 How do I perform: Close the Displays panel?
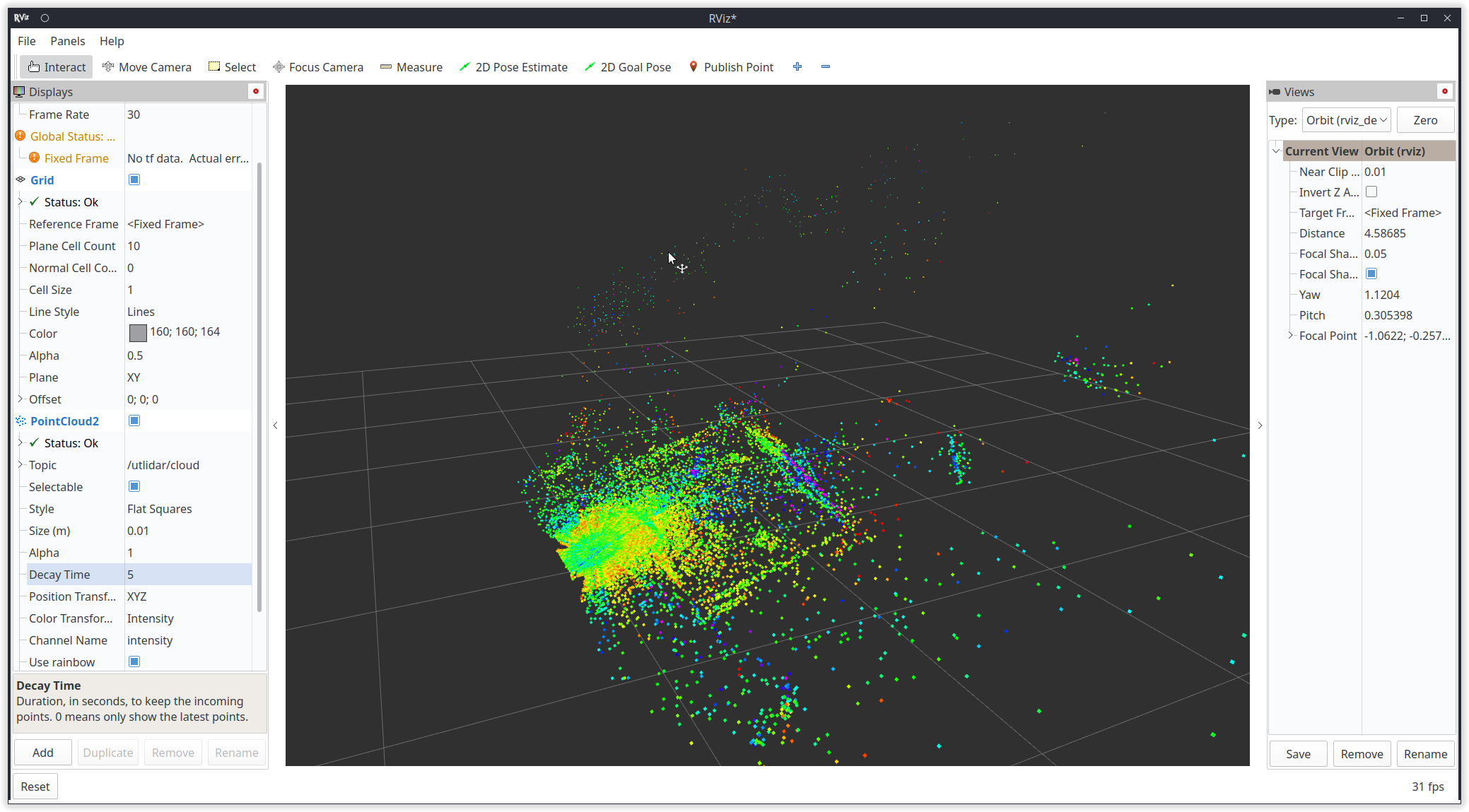(x=256, y=91)
